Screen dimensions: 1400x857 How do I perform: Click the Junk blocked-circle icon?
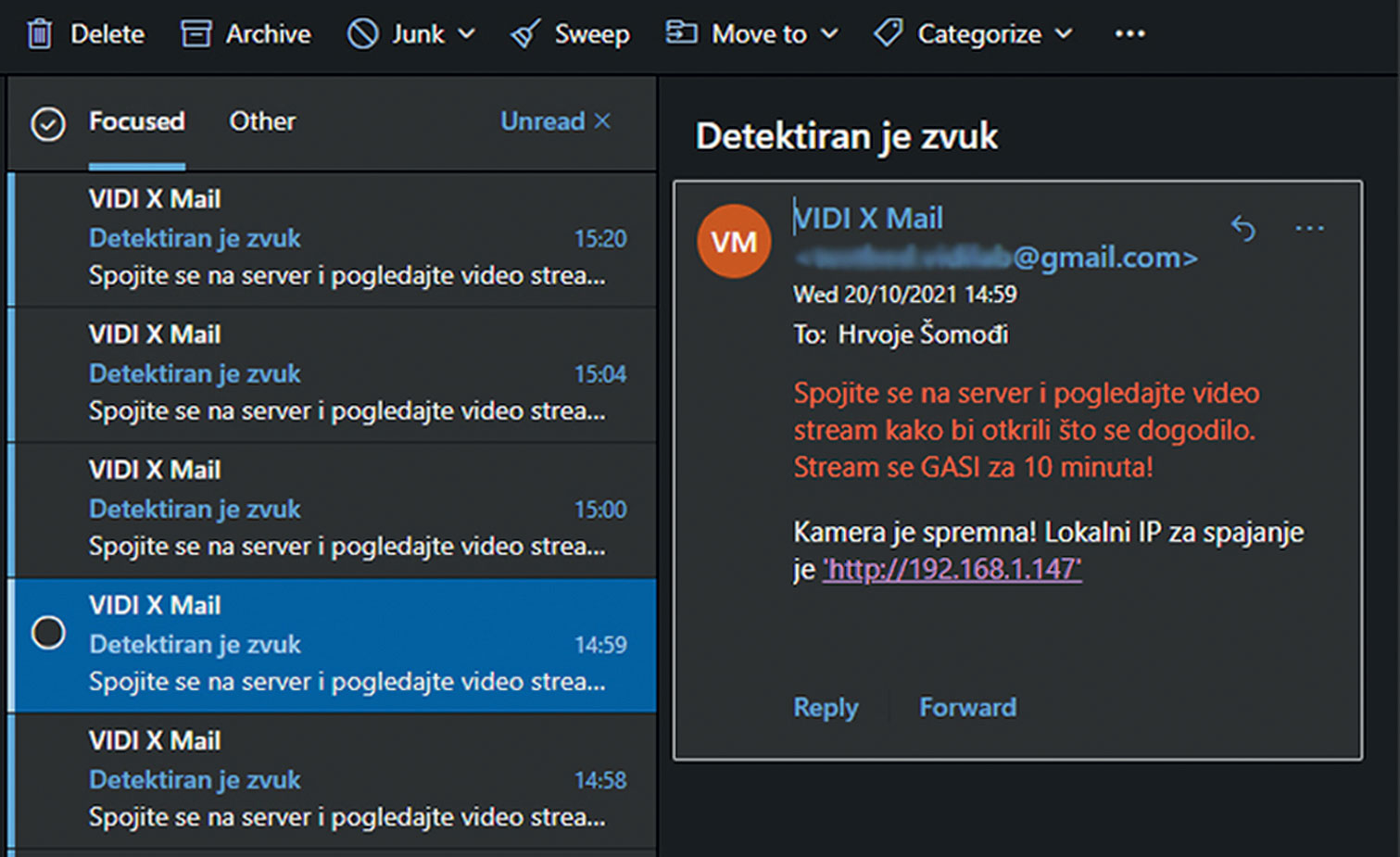[362, 34]
